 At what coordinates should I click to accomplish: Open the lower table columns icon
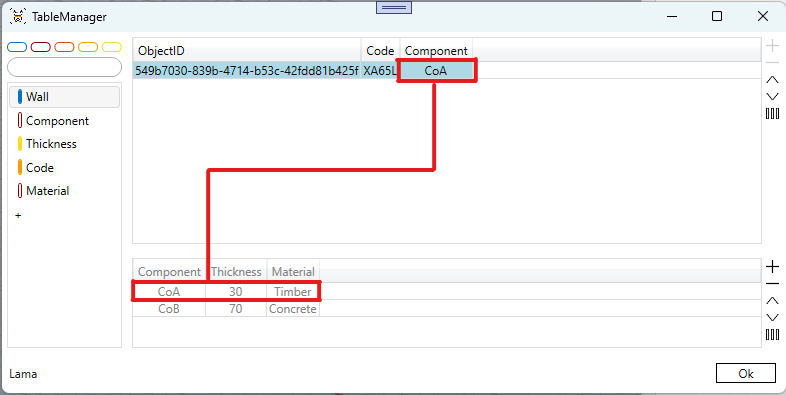(772, 334)
